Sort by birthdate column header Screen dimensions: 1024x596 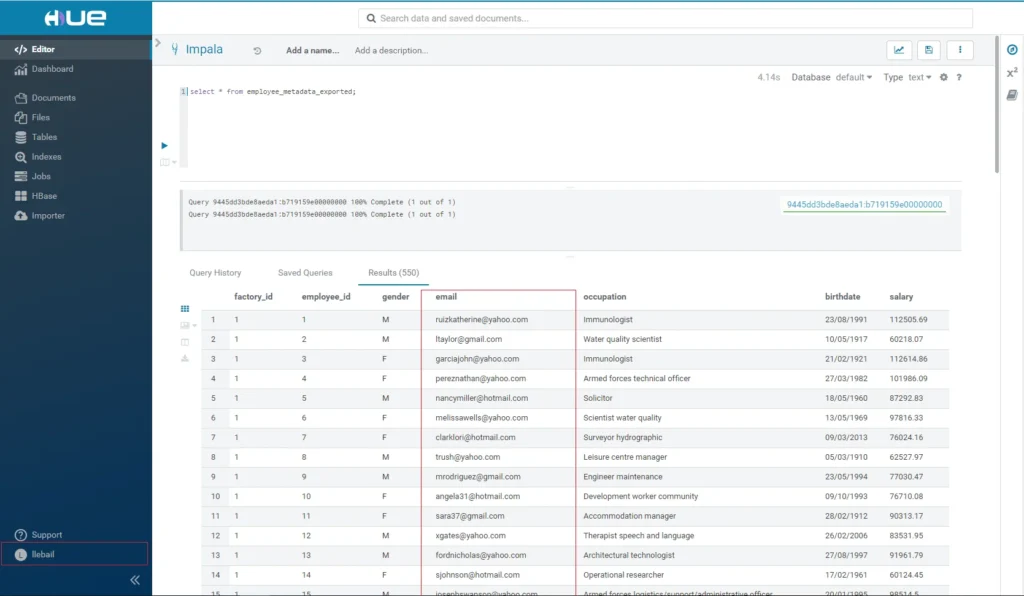[x=842, y=297]
